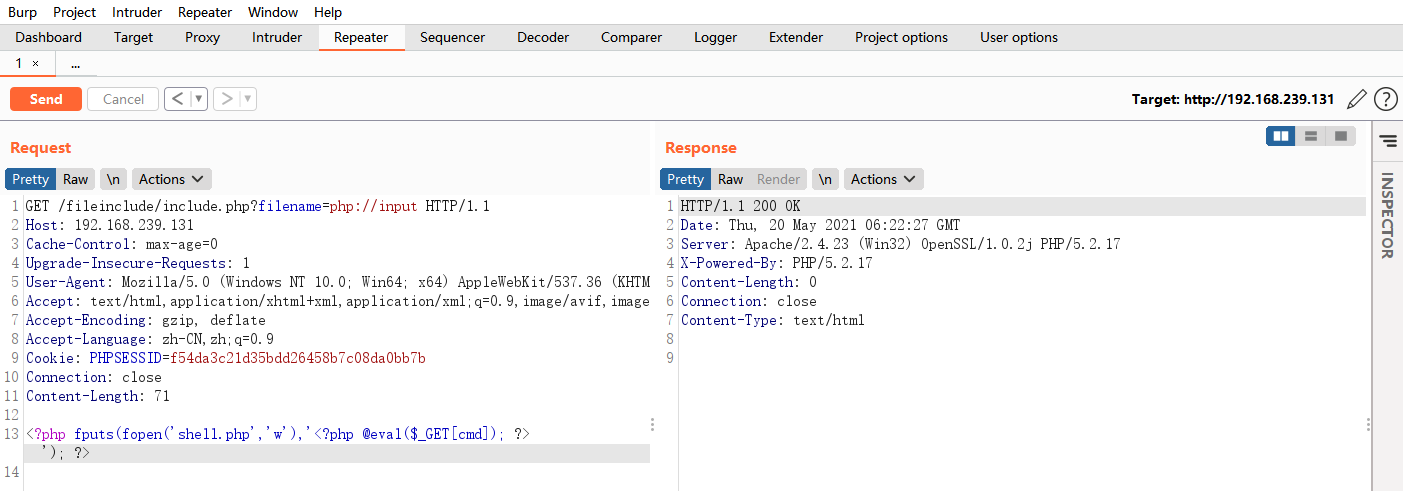Open the Window menu
Image resolution: width=1403 pixels, height=491 pixels.
click(273, 12)
